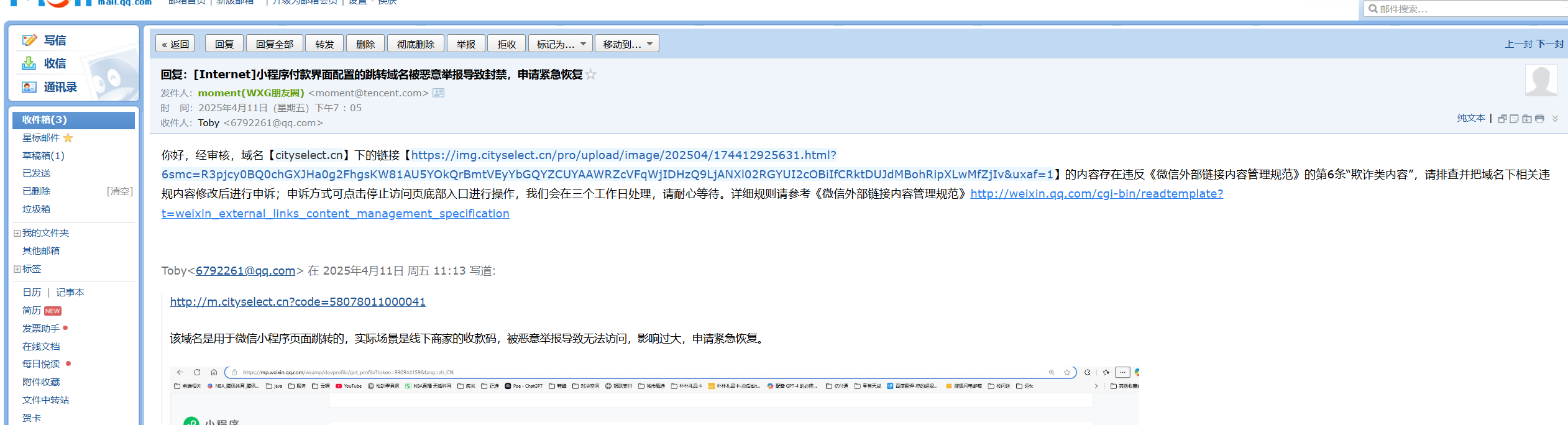
Task: Click sender name moment(WXG朋友圈)
Action: pos(251,93)
